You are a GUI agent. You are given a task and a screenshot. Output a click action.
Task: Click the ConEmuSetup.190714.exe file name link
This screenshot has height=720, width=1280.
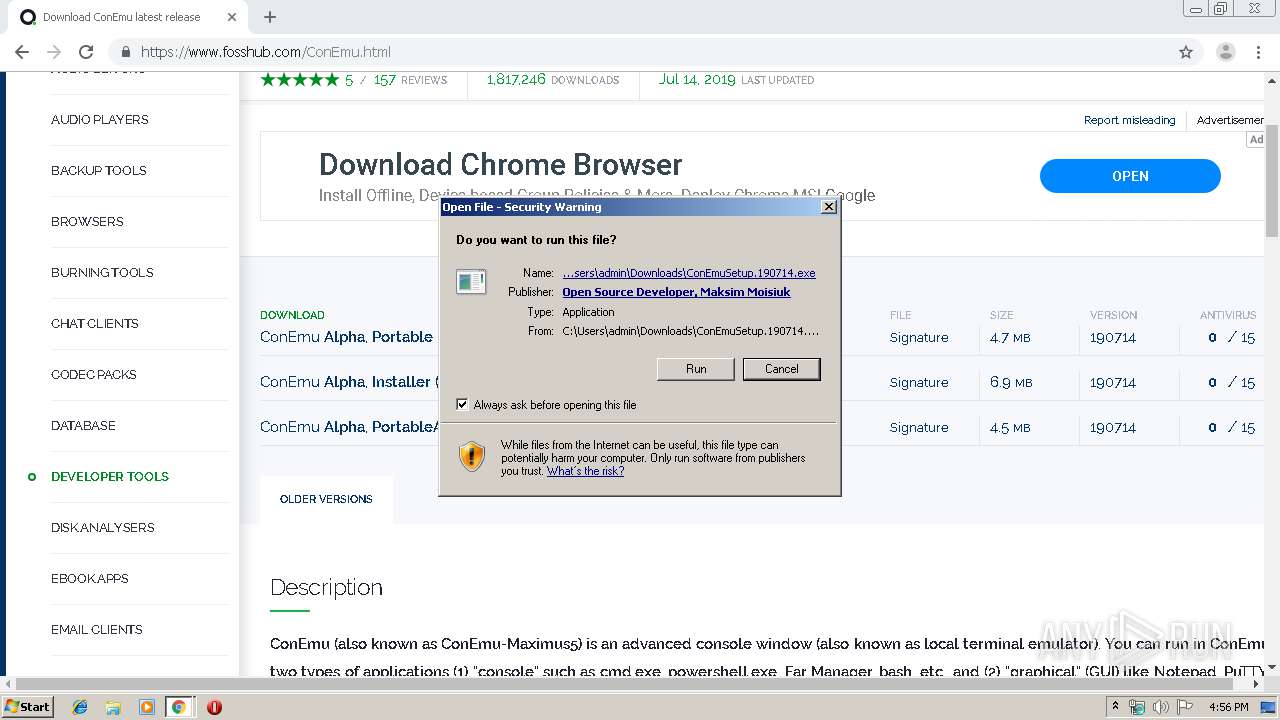point(688,273)
